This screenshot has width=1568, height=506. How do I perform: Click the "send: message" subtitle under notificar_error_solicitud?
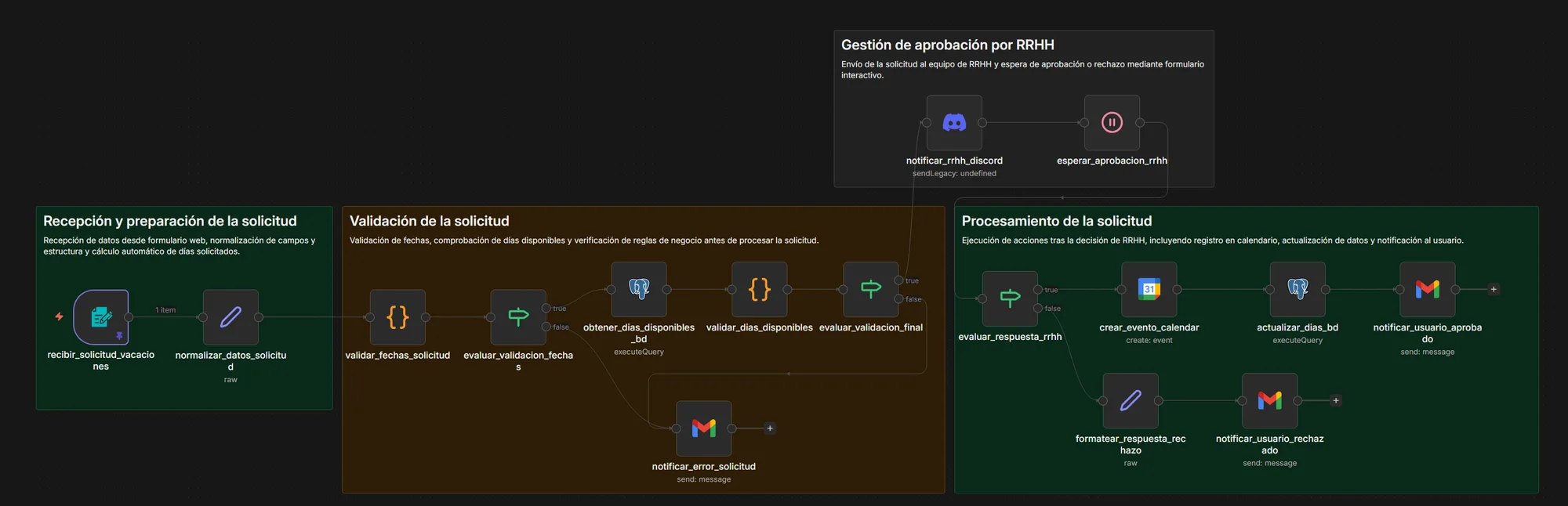pos(704,479)
